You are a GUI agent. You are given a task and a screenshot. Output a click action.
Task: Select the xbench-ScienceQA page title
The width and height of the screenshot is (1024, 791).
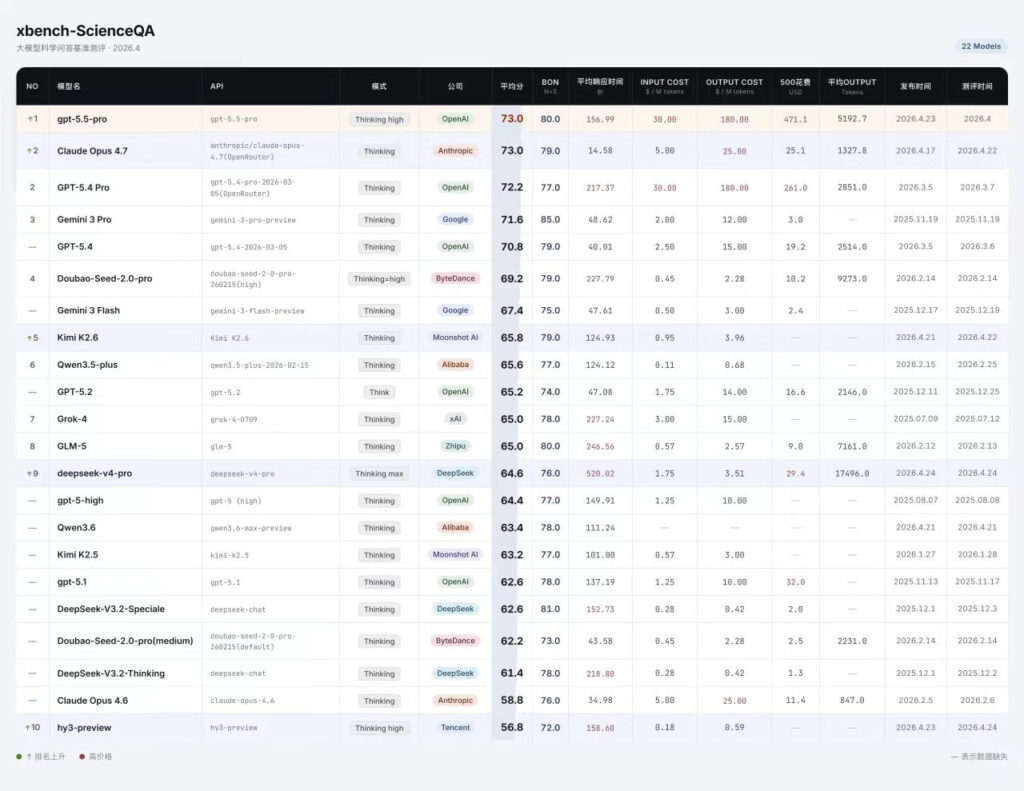85,31
